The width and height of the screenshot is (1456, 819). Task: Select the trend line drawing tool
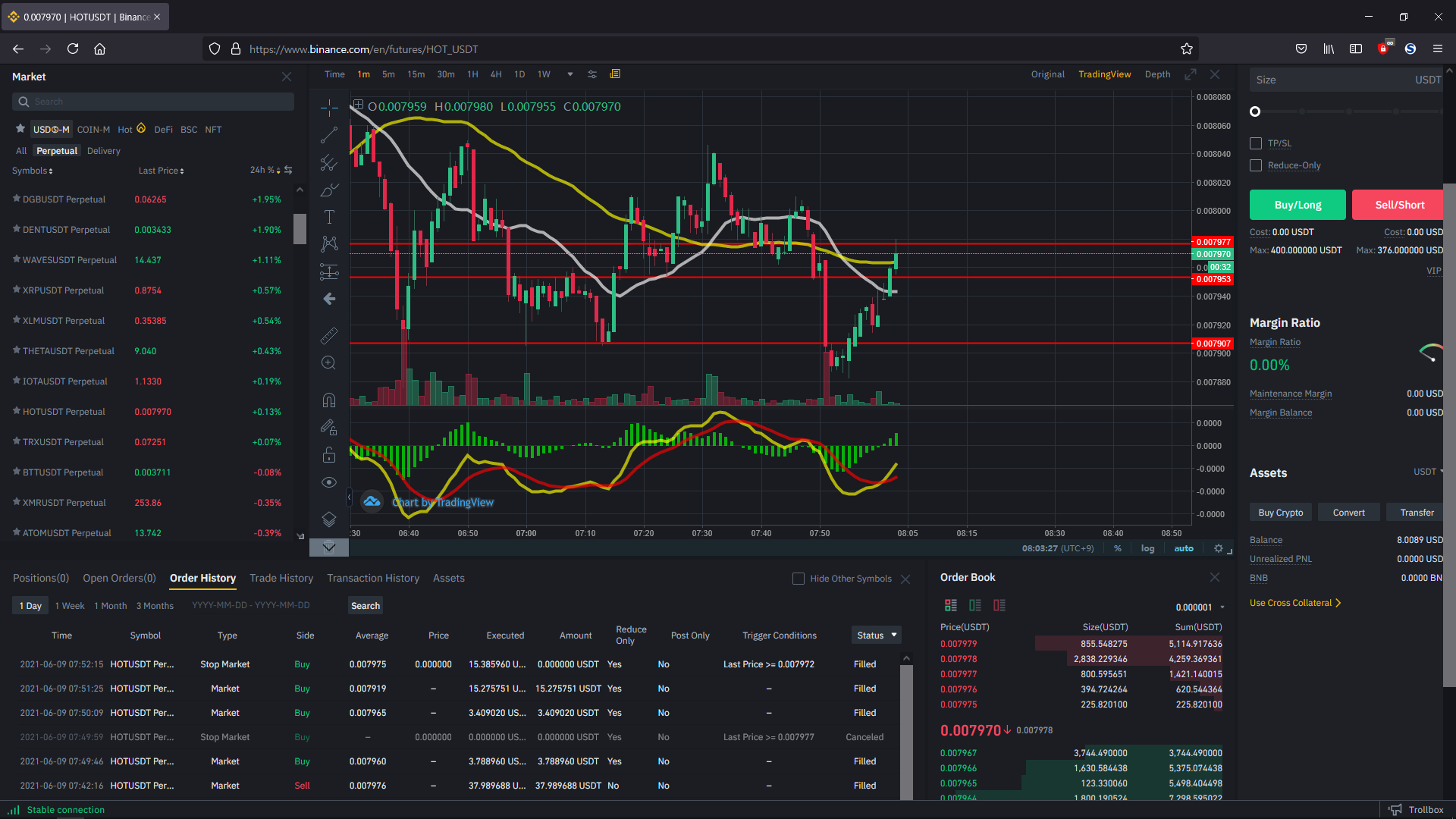(329, 136)
